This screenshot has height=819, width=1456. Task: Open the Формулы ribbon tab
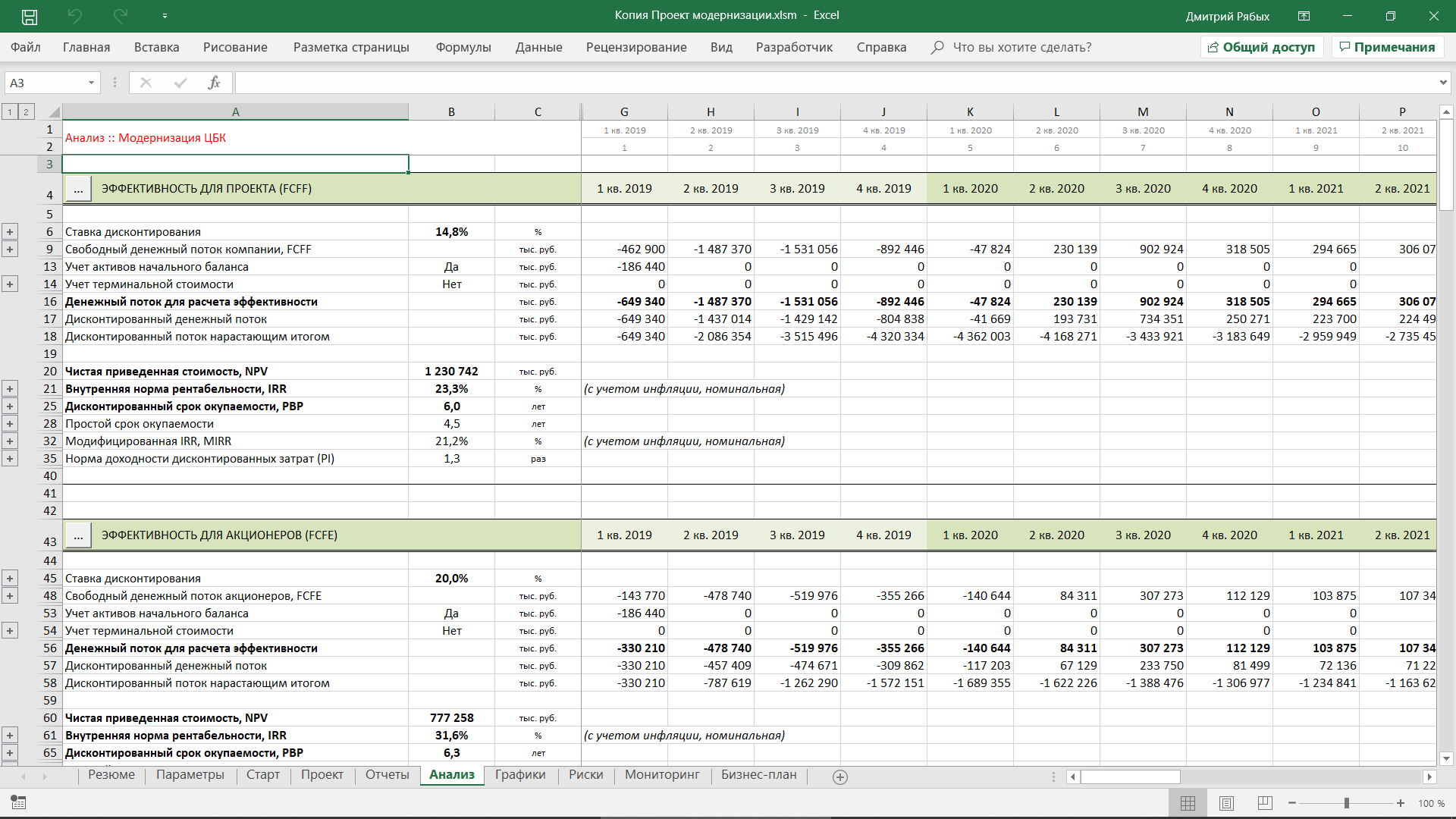click(463, 47)
